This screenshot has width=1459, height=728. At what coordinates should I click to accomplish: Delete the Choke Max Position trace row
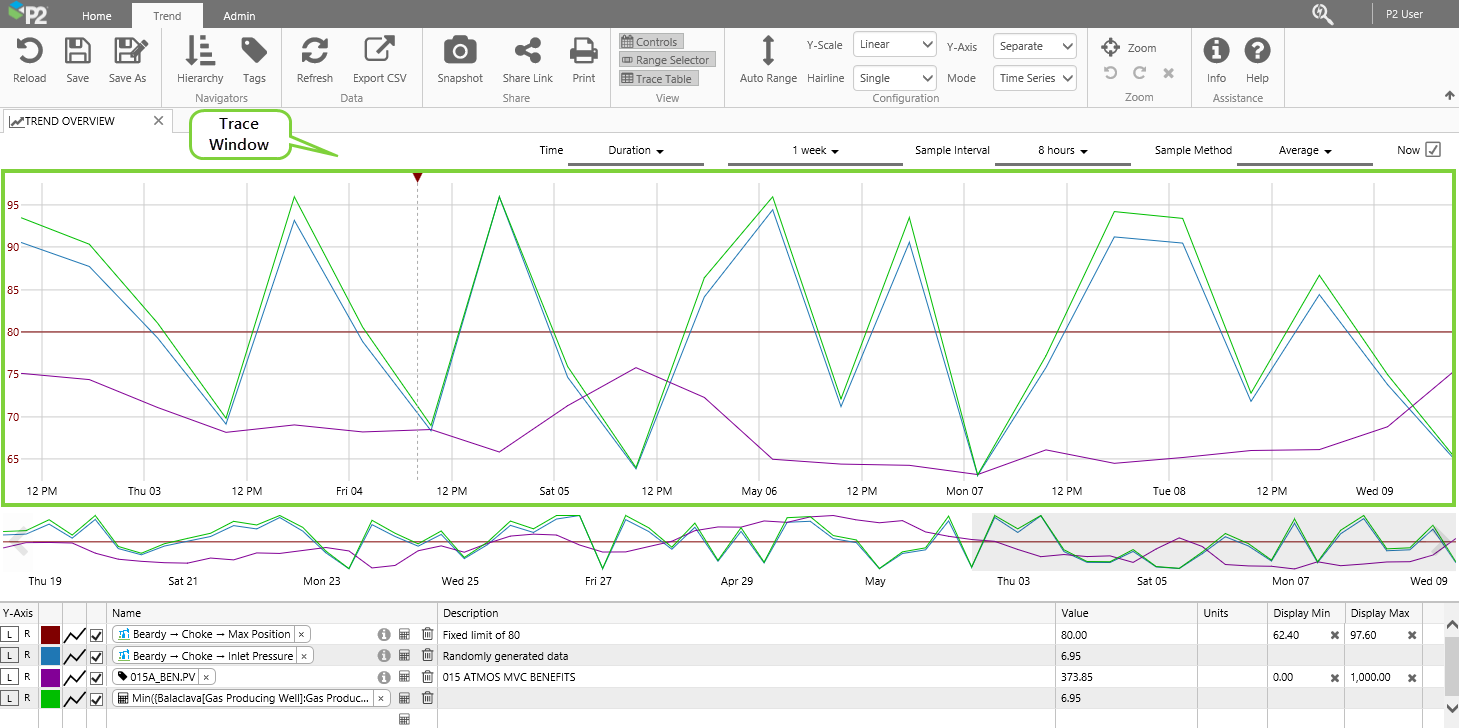click(427, 634)
